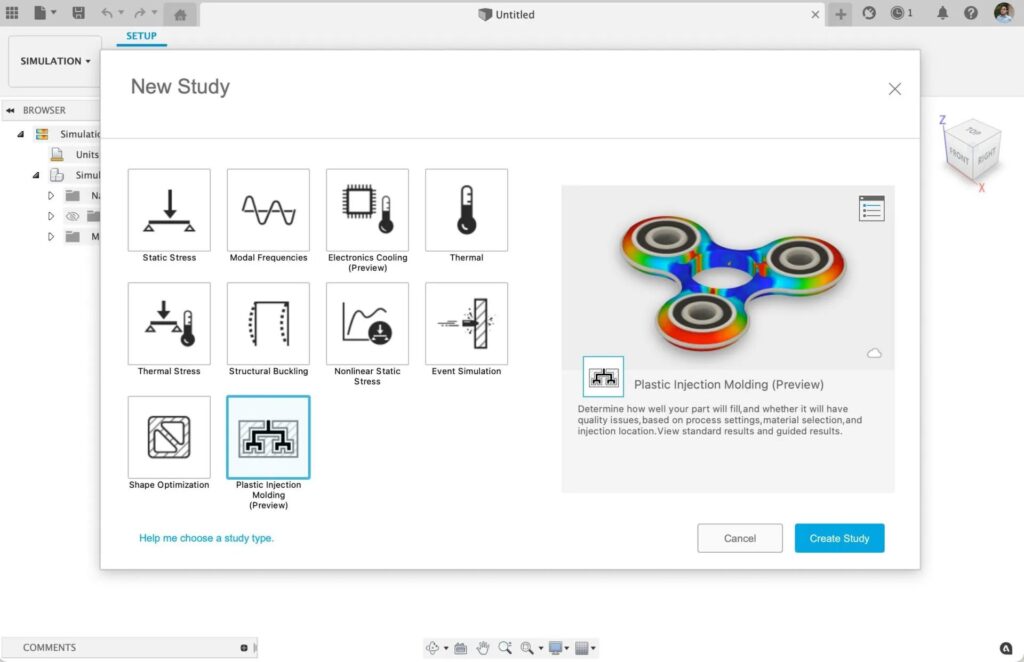Select Nonlinear Static Stress study
The height and width of the screenshot is (662, 1024).
[368, 324]
